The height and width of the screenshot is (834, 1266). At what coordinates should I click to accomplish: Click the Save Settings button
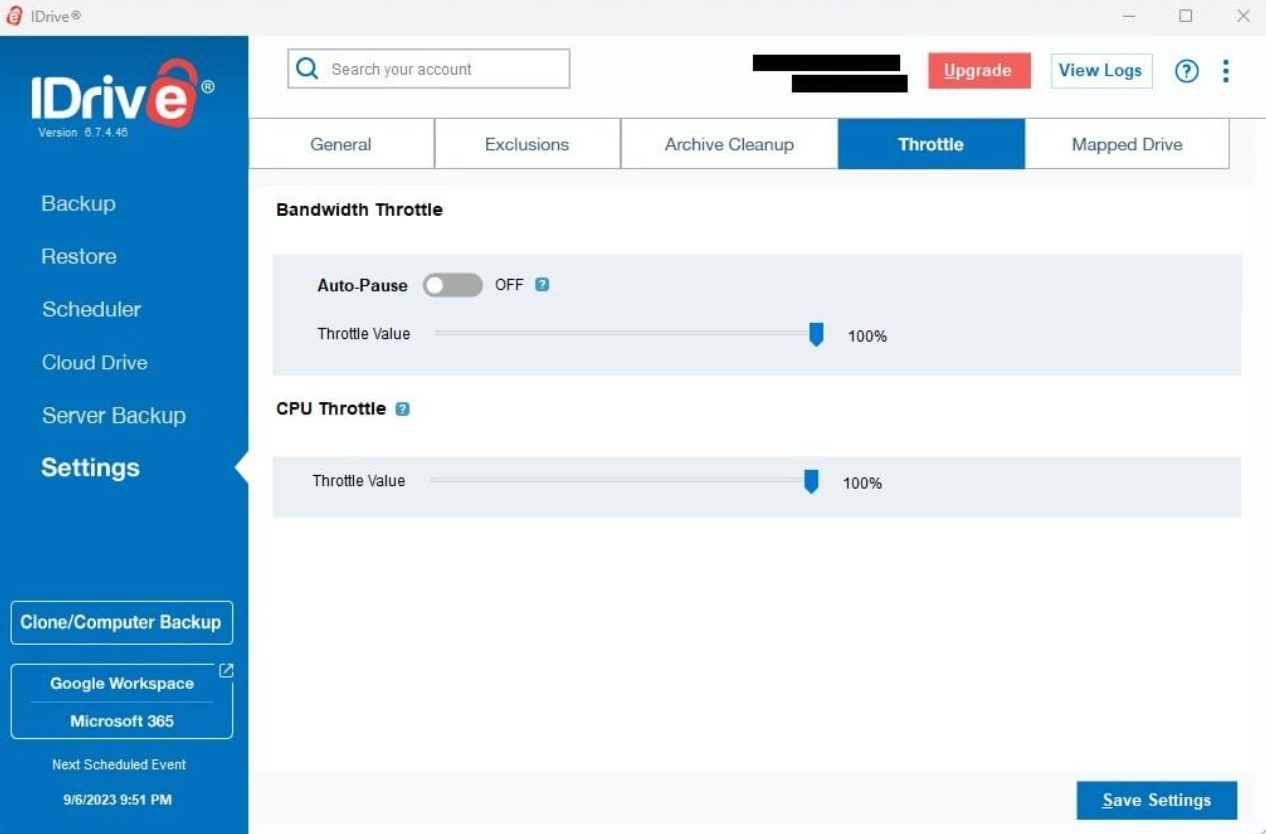coord(1157,800)
